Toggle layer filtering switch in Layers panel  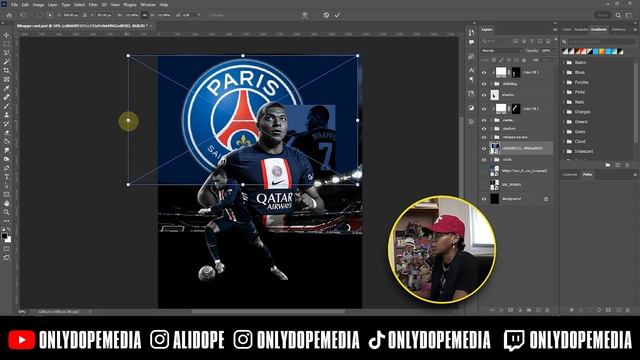coord(555,39)
